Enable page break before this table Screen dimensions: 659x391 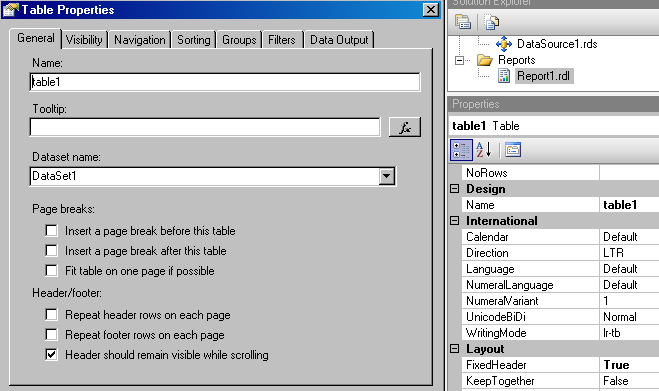[51, 231]
